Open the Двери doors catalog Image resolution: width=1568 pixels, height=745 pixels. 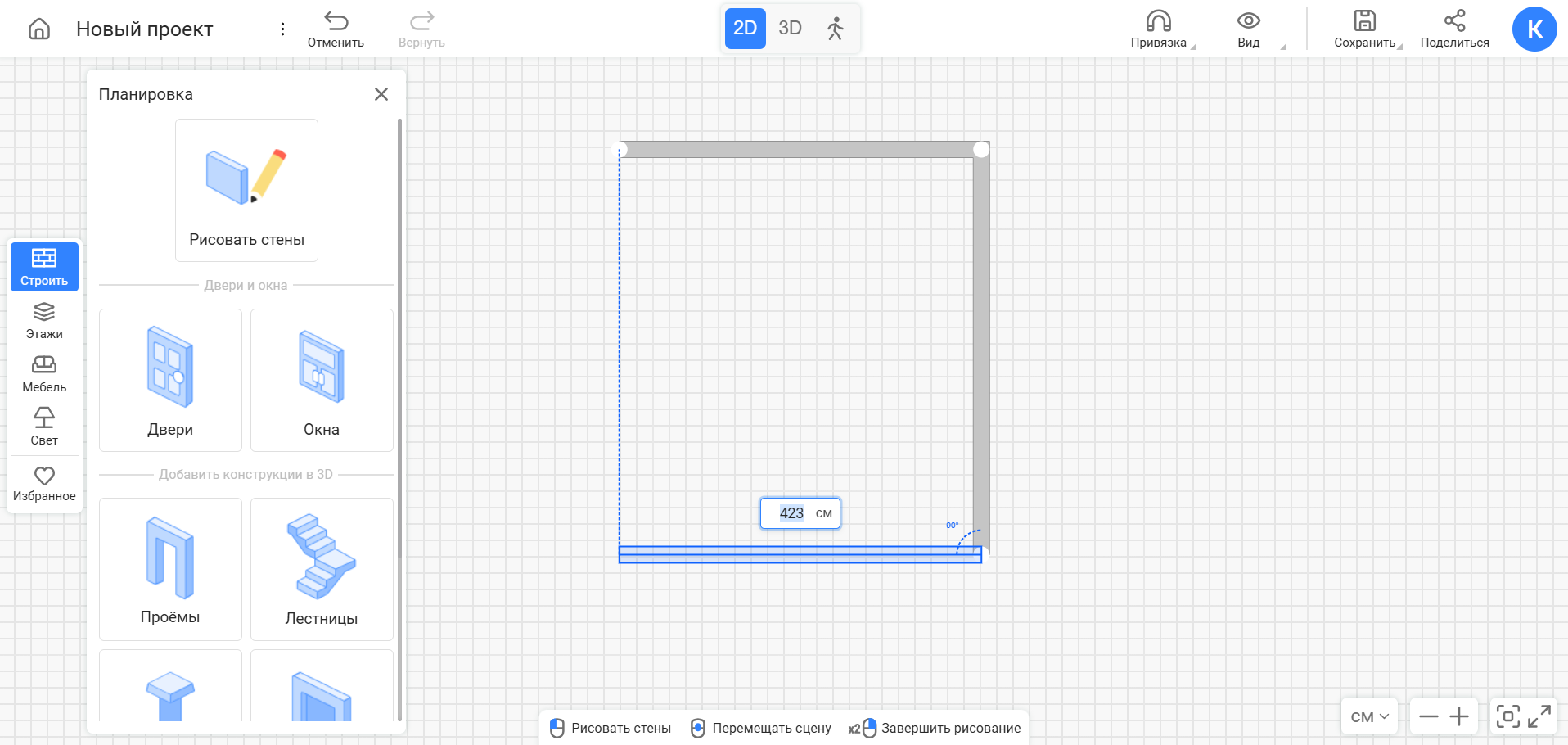pyautogui.click(x=170, y=380)
